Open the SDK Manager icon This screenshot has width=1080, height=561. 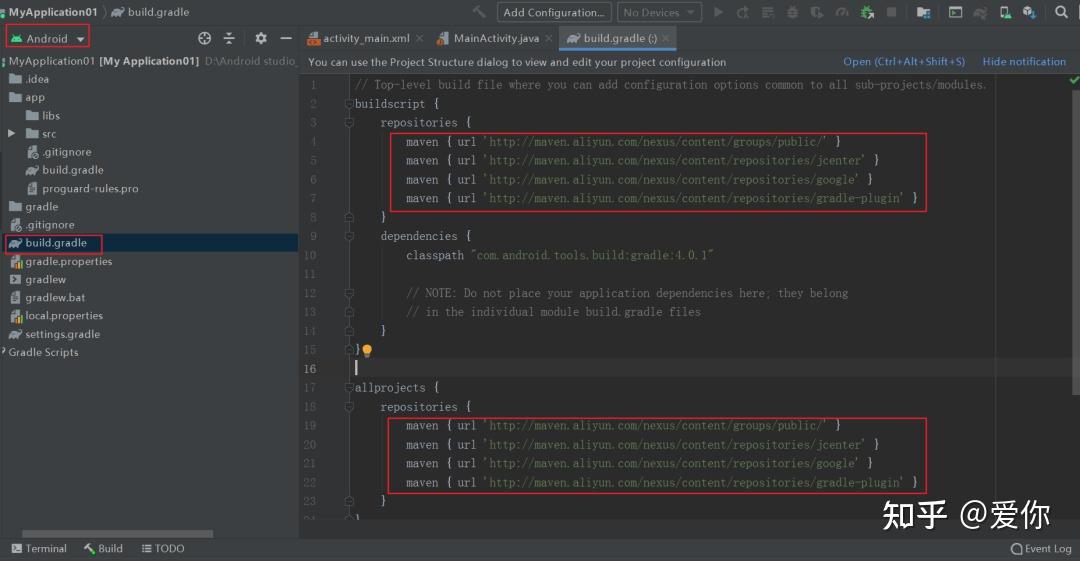point(1030,12)
